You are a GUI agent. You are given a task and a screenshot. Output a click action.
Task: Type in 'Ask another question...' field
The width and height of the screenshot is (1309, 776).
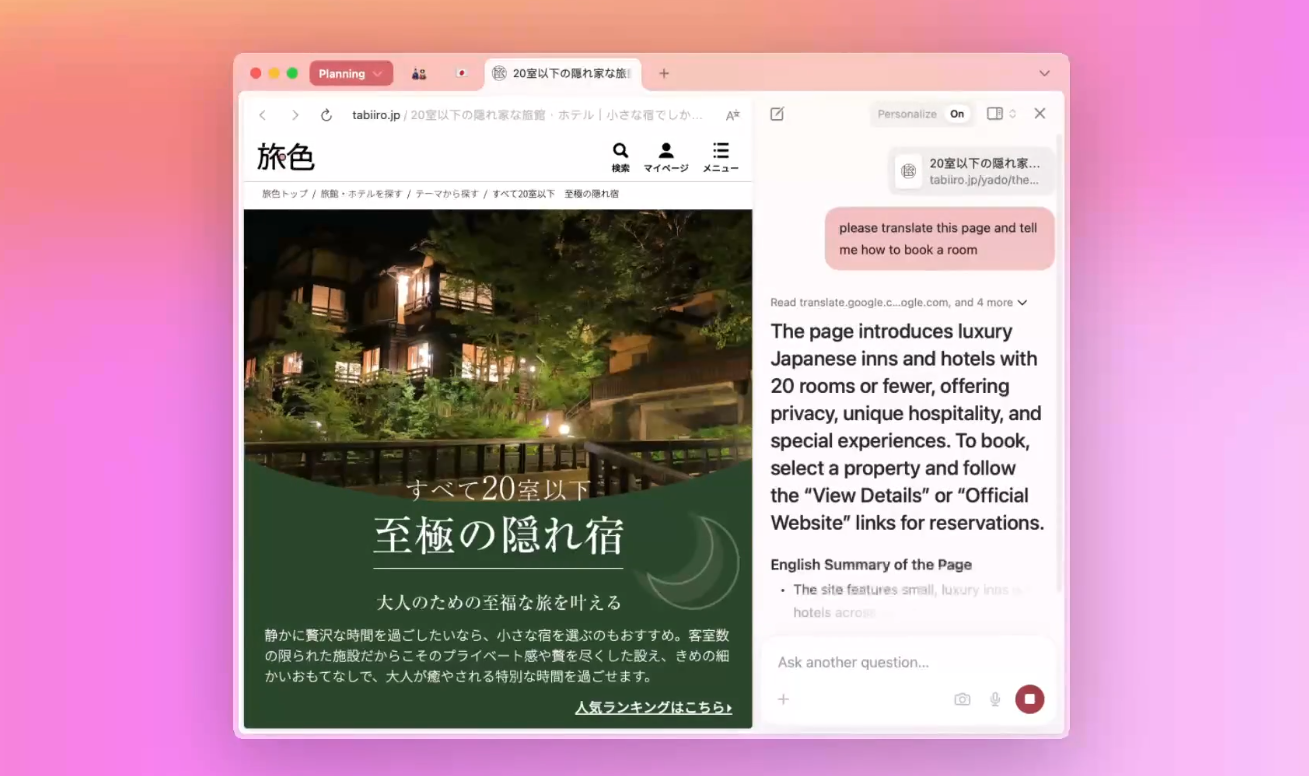[908, 662]
